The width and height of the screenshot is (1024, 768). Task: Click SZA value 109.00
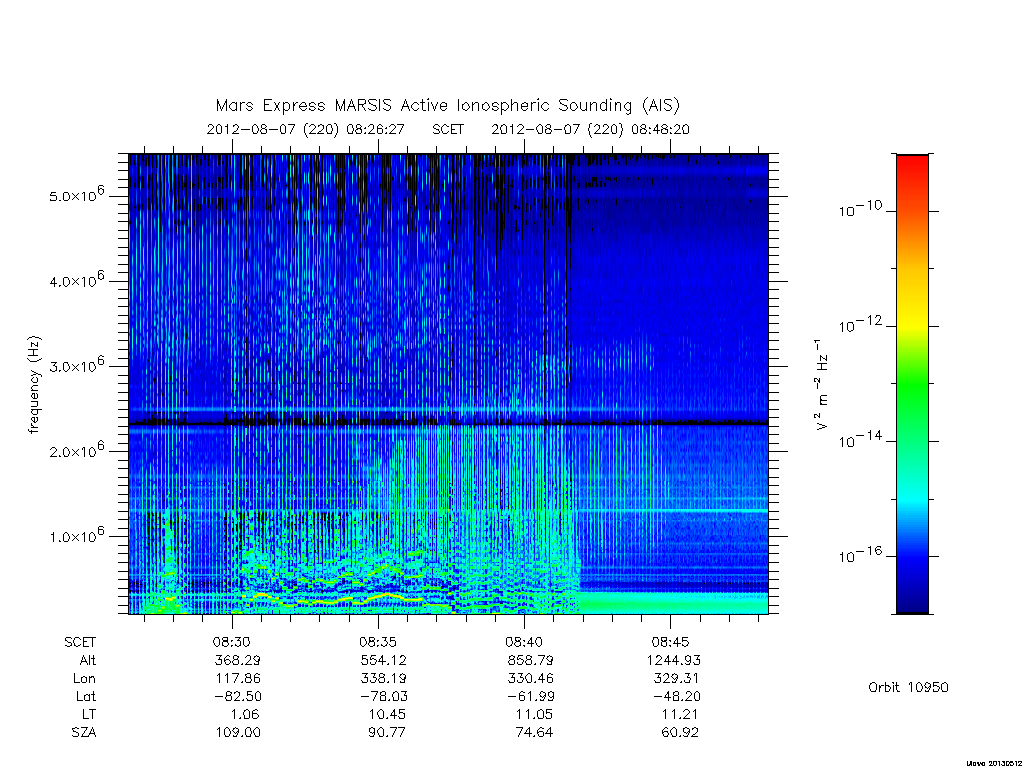coord(238,733)
